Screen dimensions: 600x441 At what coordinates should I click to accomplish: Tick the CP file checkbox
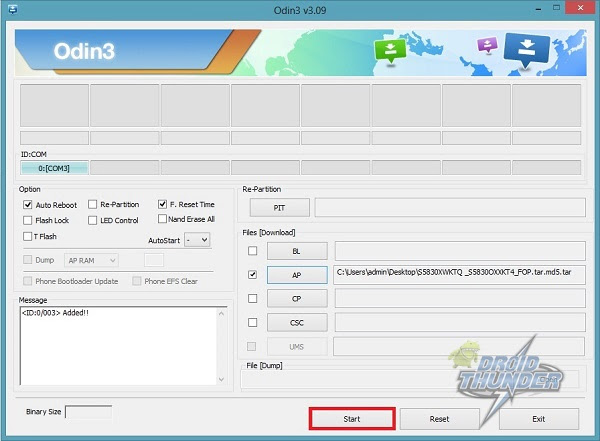pos(253,298)
